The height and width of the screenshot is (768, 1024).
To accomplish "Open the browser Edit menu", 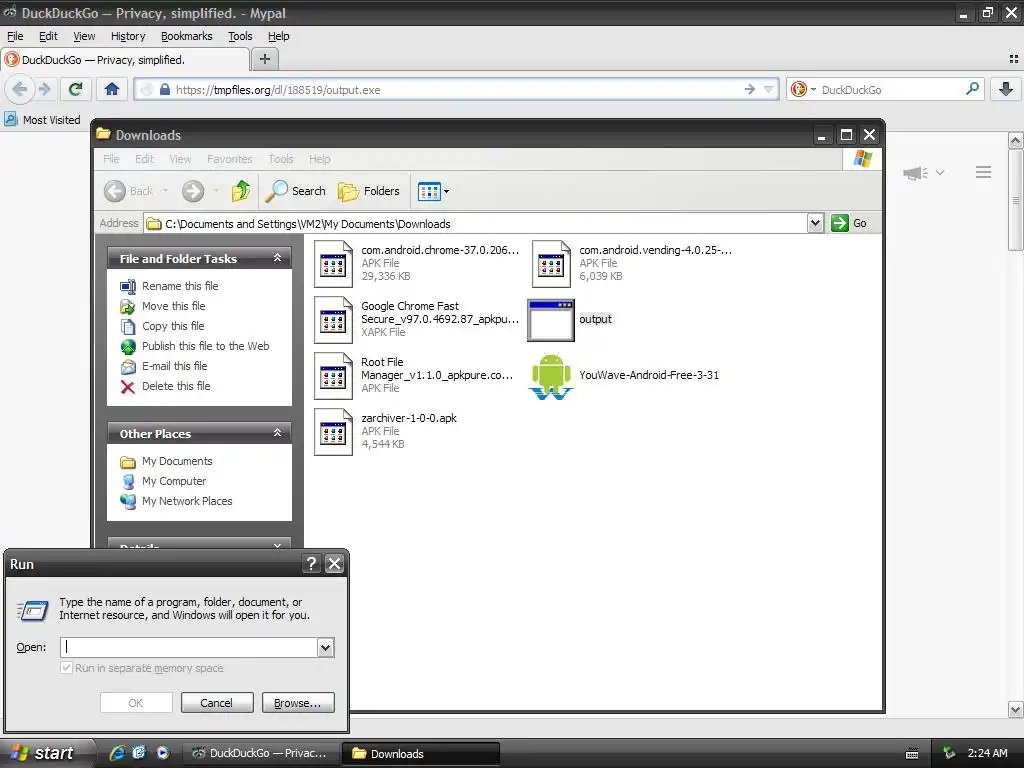I will click(x=48, y=36).
